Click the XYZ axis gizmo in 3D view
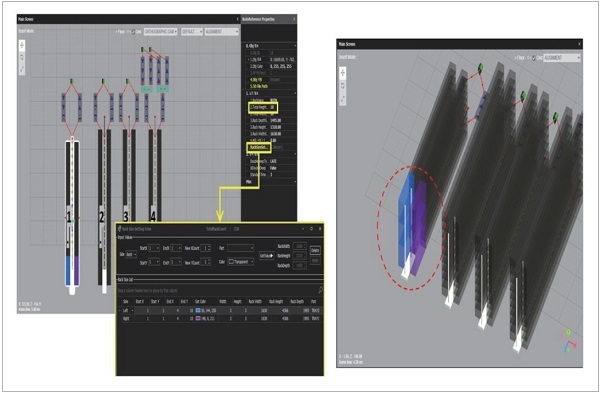Viewport: 600px width, 393px height. pyautogui.click(x=568, y=340)
